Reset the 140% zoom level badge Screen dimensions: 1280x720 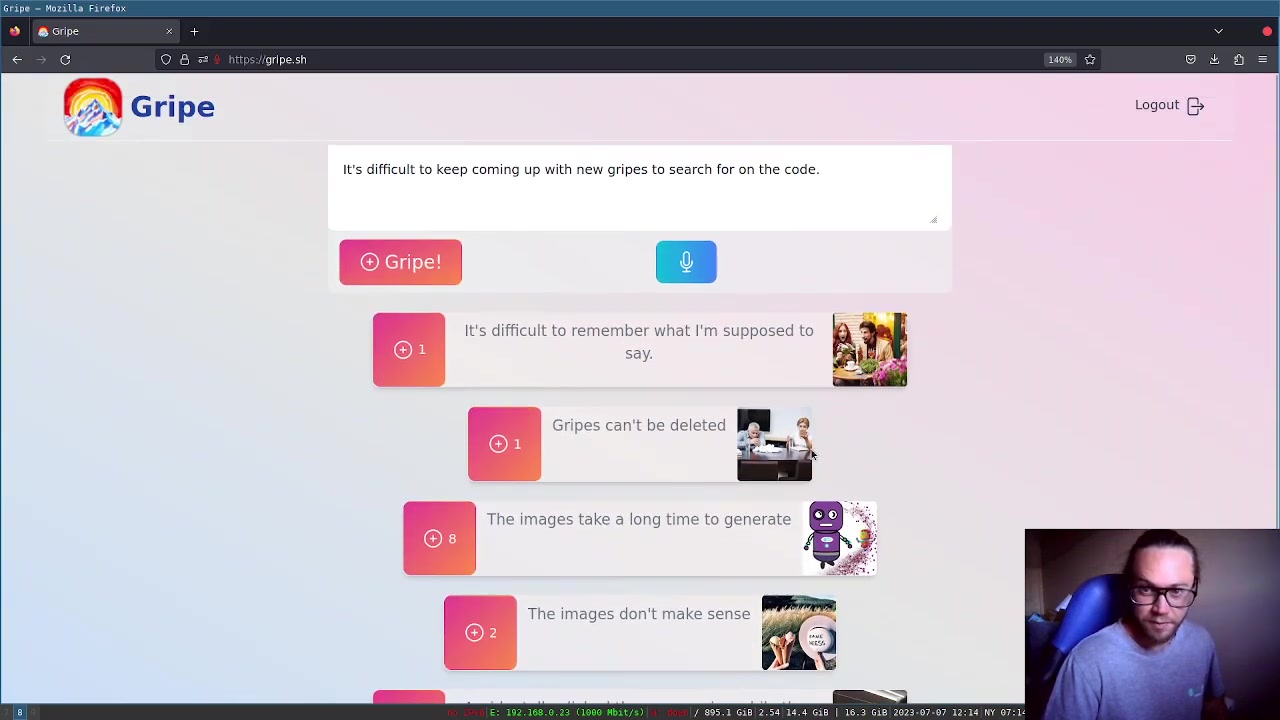tap(1060, 60)
